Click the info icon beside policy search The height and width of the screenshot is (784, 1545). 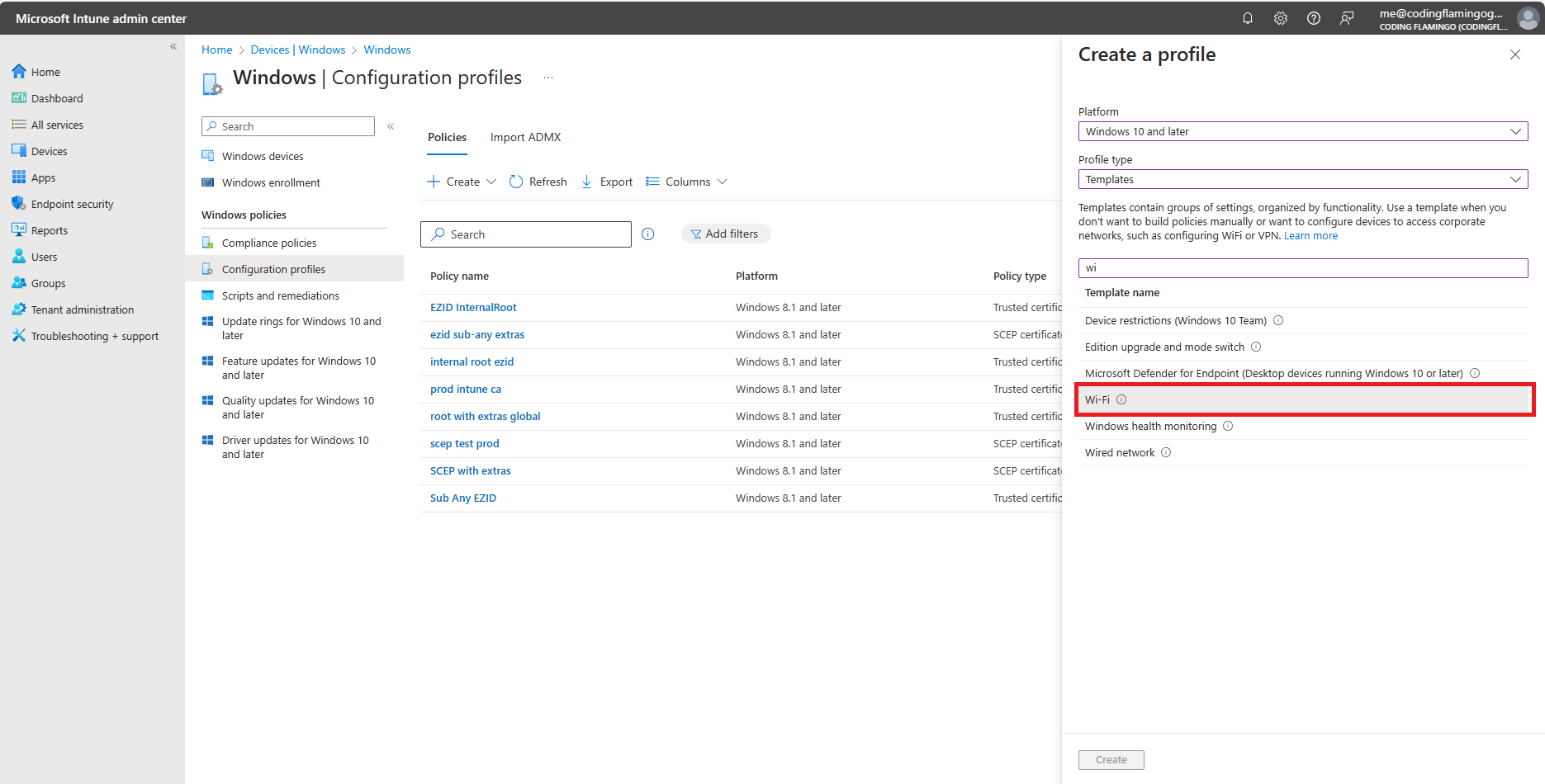coord(648,234)
